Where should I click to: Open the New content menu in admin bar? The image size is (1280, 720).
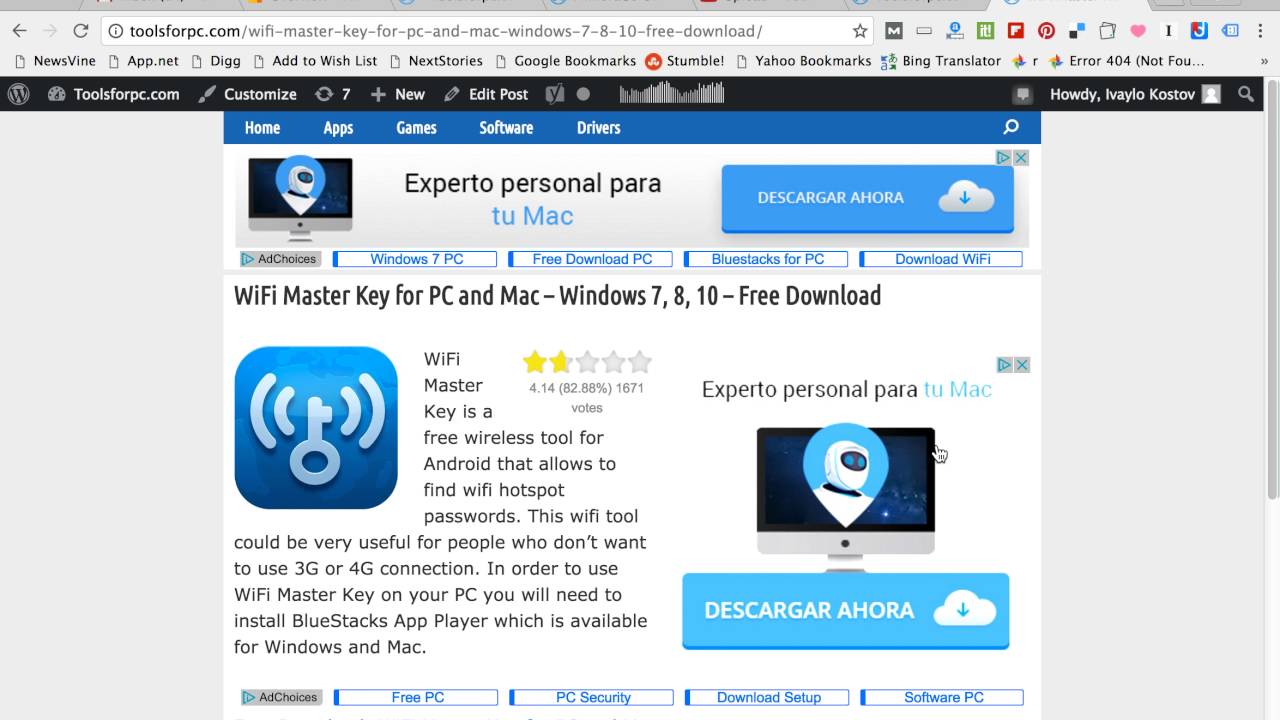[398, 94]
